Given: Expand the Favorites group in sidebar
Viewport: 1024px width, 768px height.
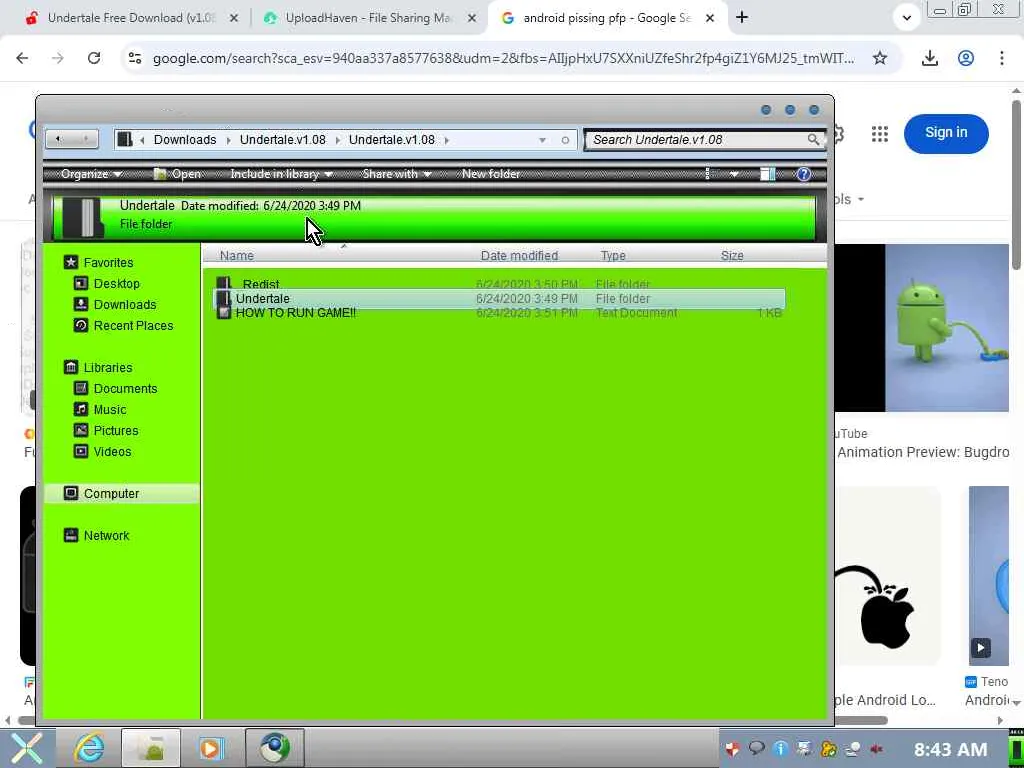Looking at the screenshot, I should point(108,263).
